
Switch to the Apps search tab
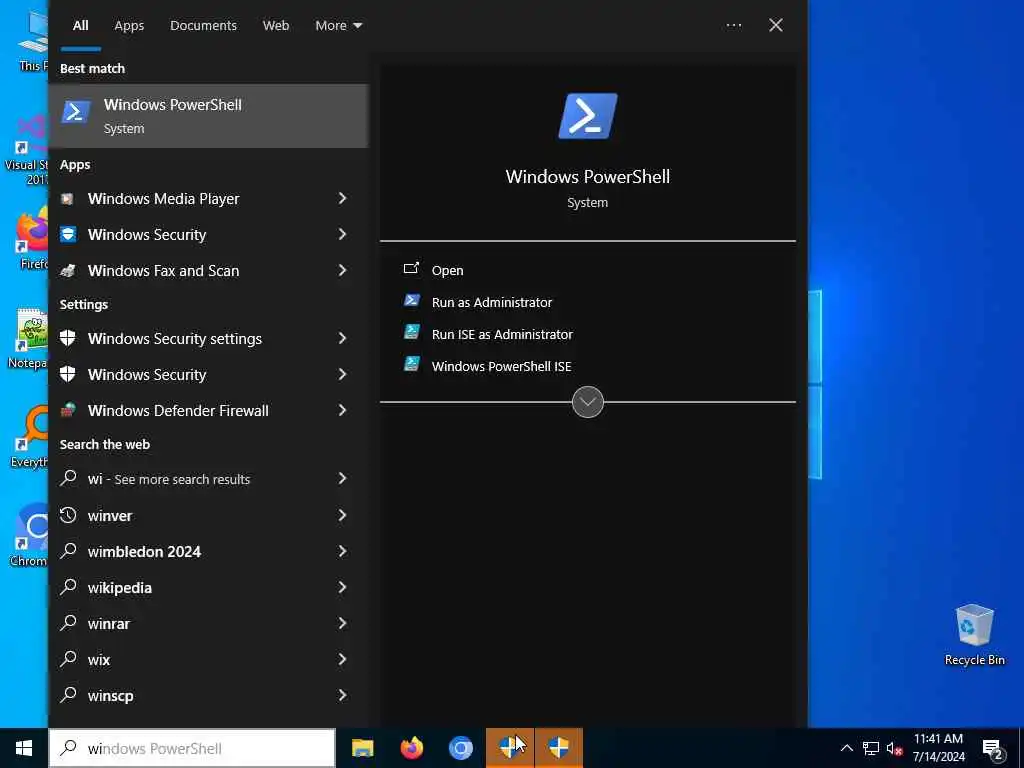pos(129,25)
